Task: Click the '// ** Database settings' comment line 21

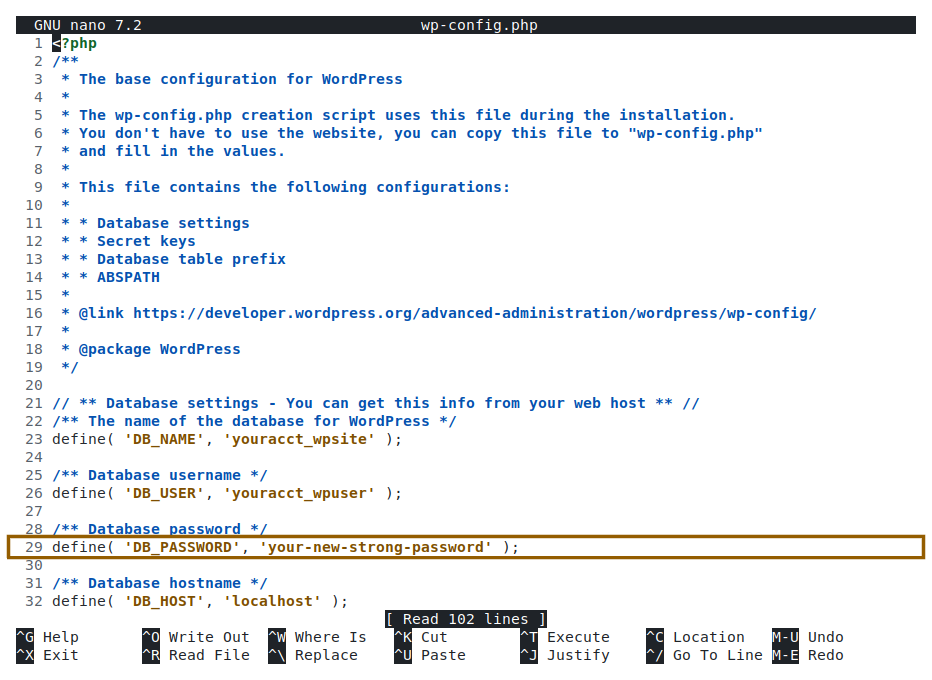Action: (x=376, y=403)
